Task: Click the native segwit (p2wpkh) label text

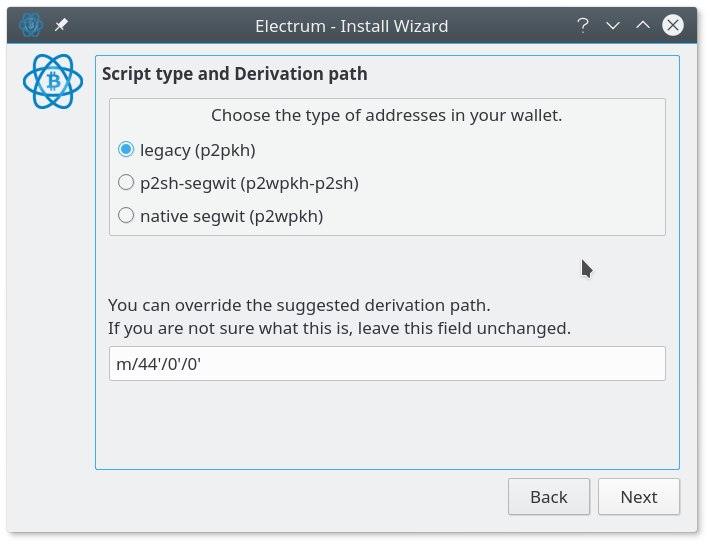Action: point(232,216)
